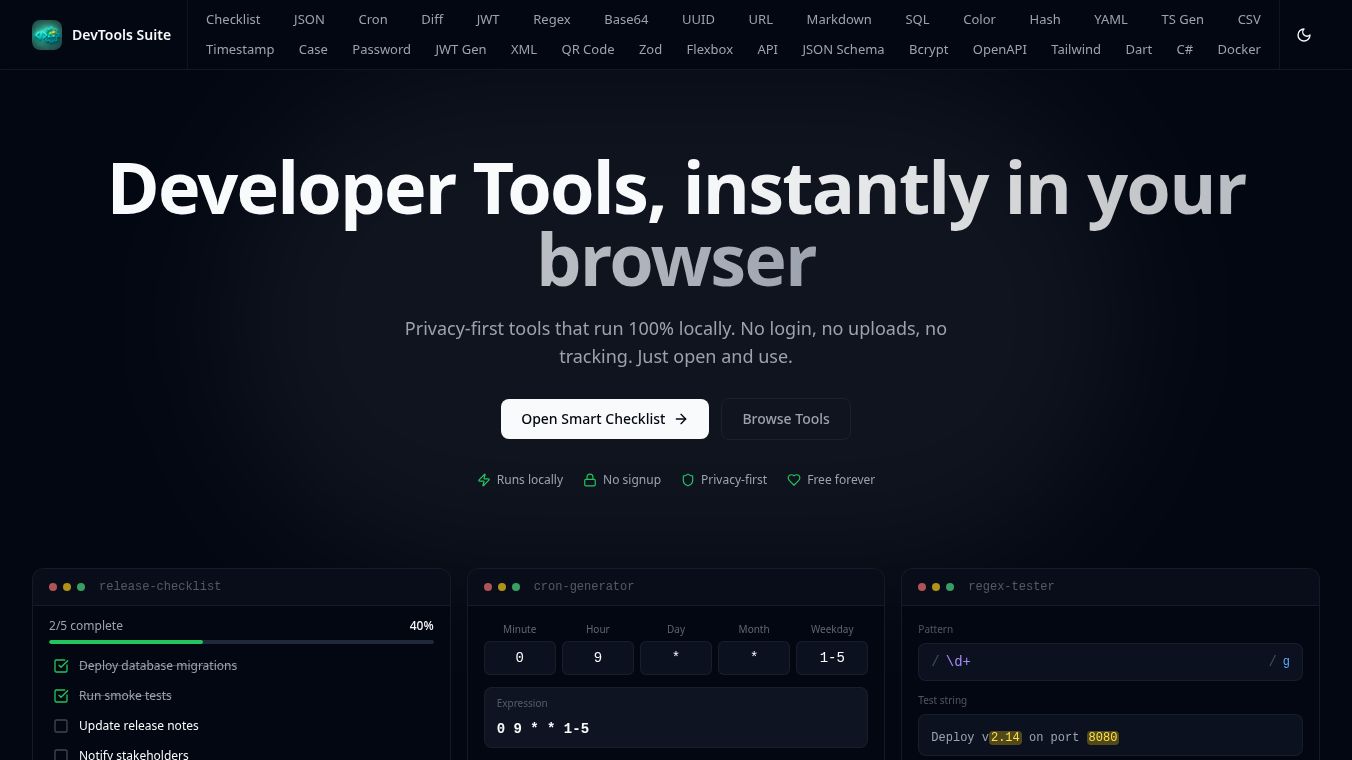Open JWT Gen tool
The width and height of the screenshot is (1352, 760).
460,49
